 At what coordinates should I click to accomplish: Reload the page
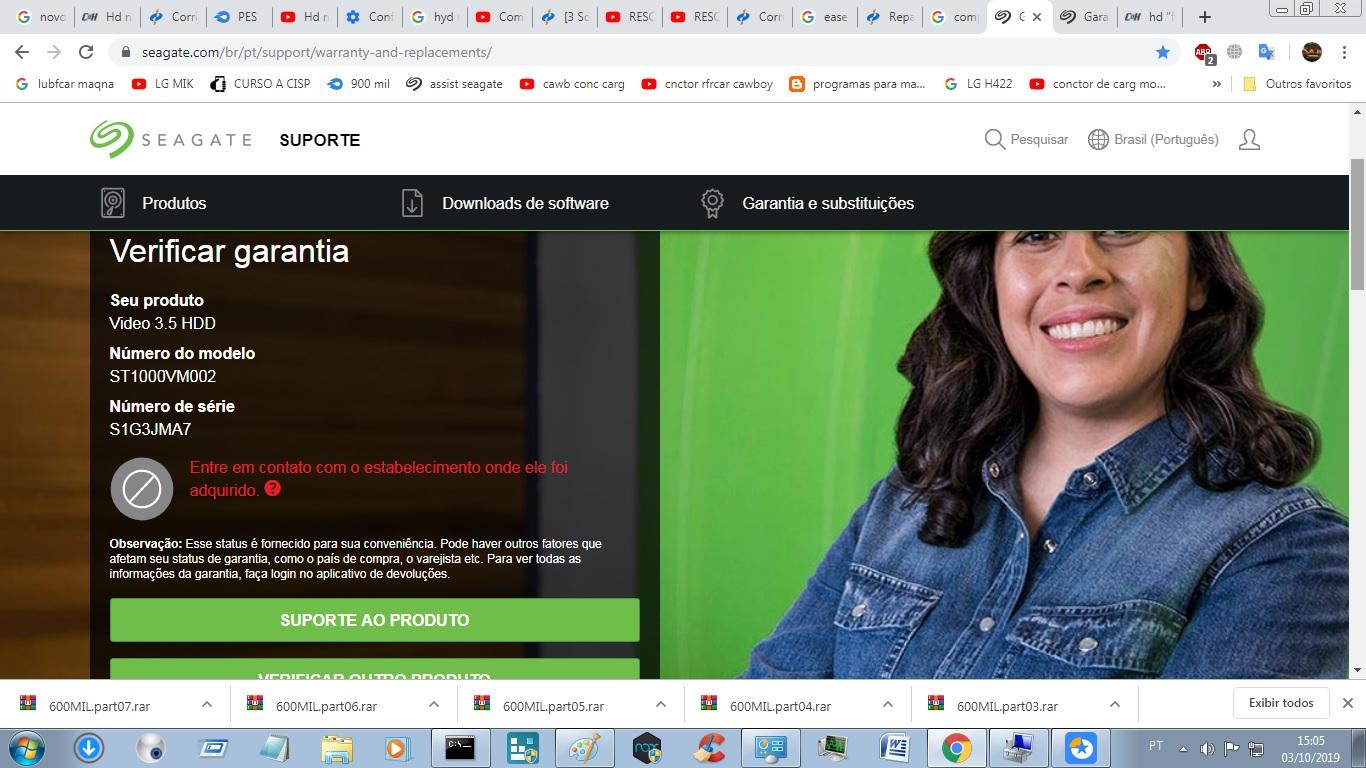[86, 52]
